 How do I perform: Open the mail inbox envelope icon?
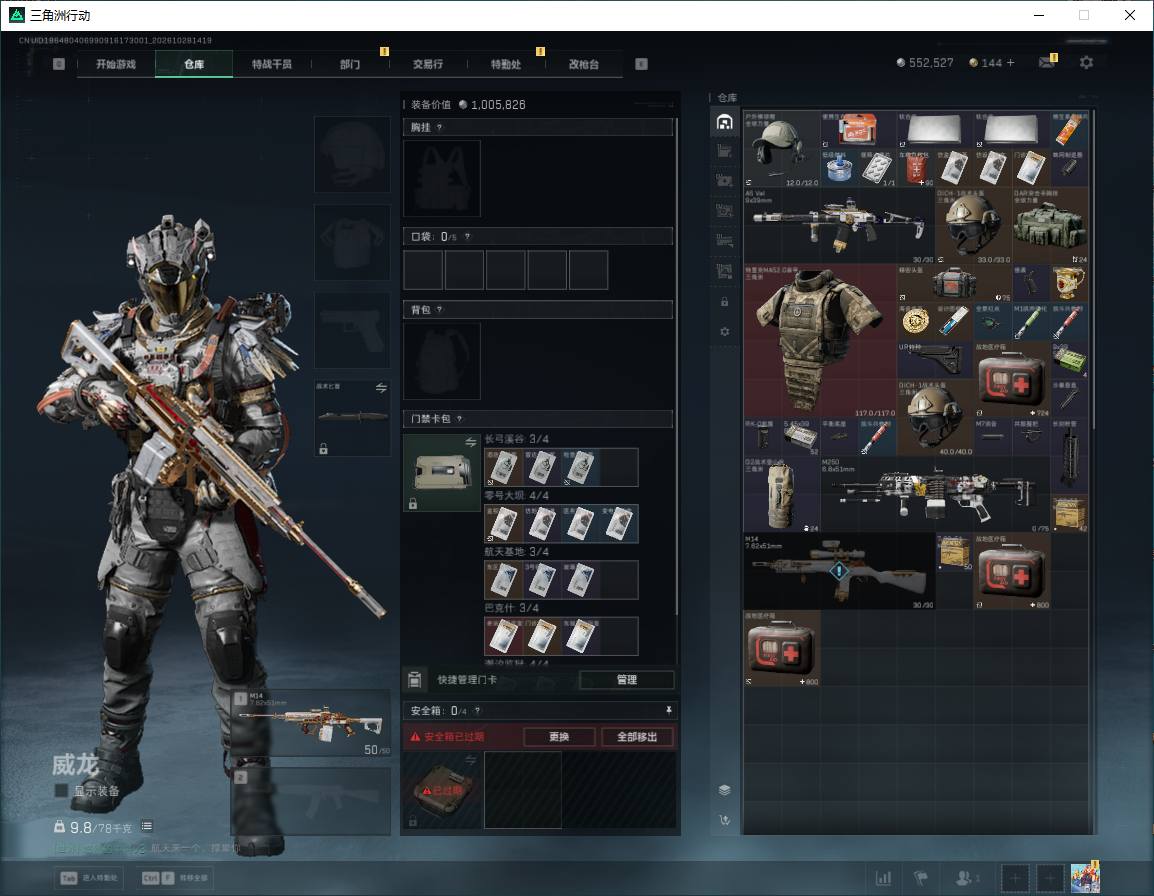(1047, 63)
